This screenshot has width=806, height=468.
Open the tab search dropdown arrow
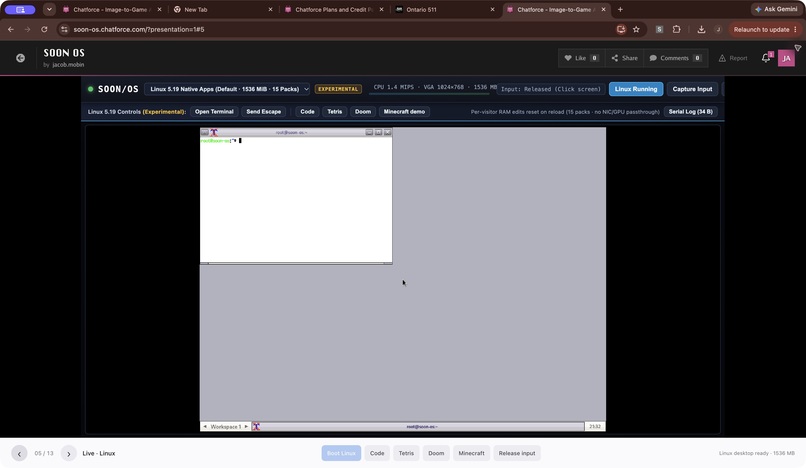(49, 9)
